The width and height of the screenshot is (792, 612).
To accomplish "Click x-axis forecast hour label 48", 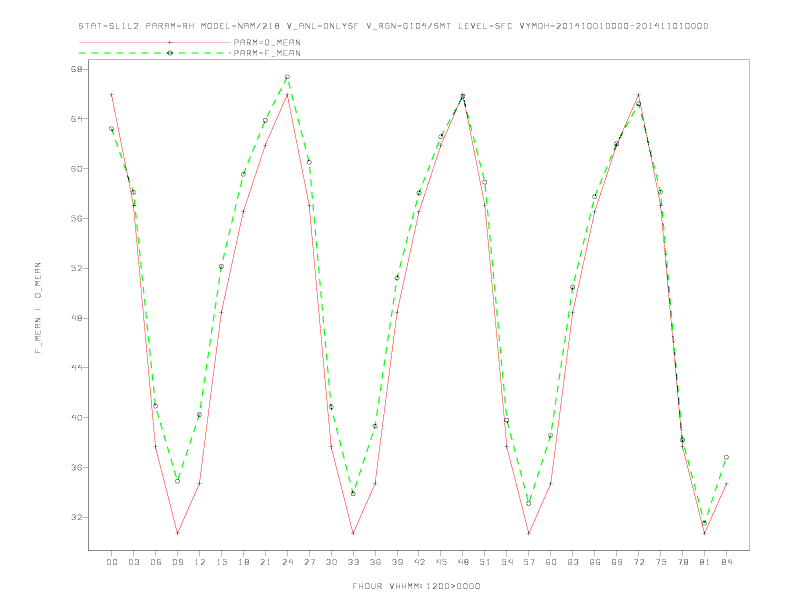I will click(x=463, y=562).
